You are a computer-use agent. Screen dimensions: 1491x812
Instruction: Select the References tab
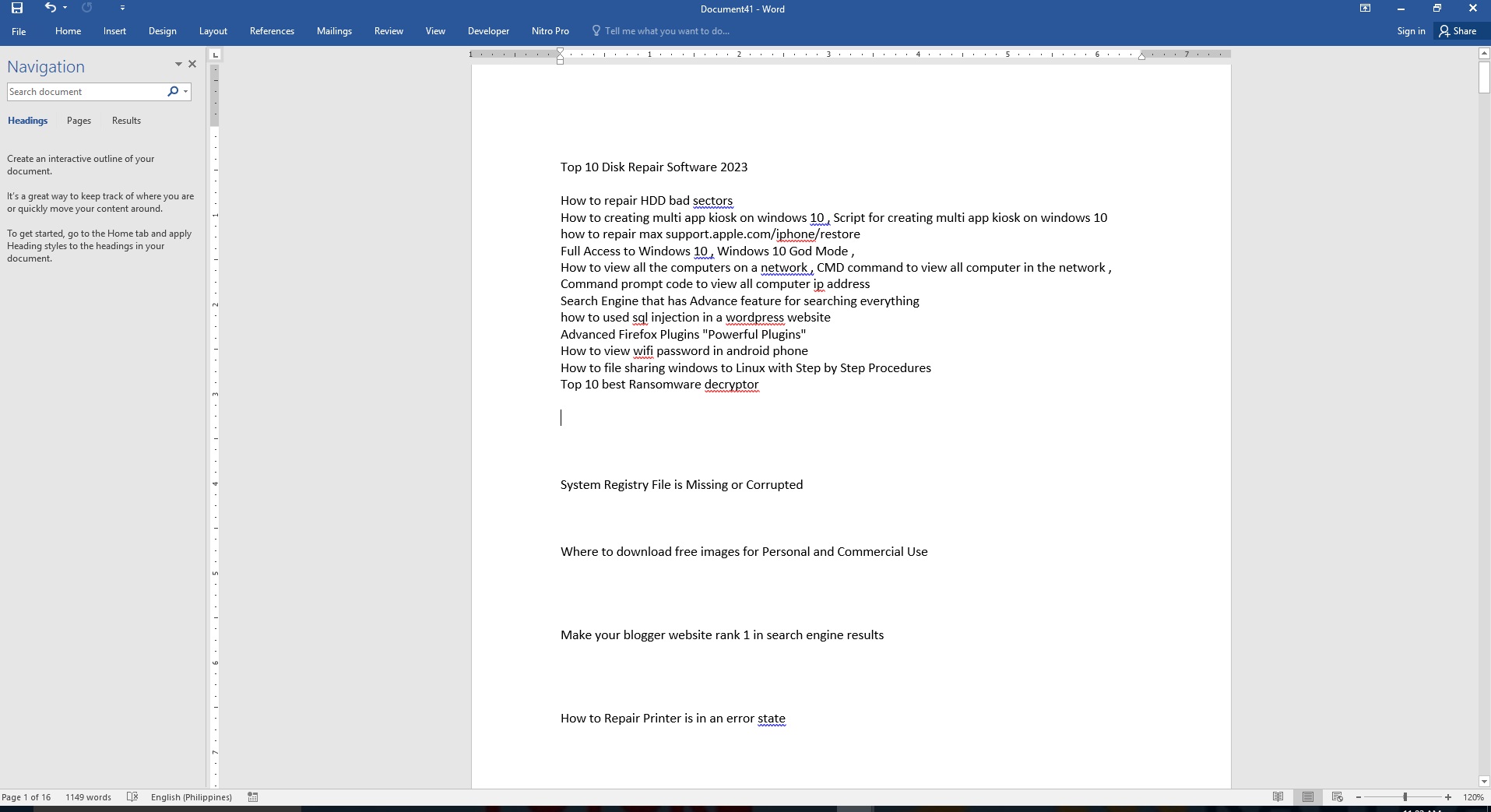click(x=272, y=31)
